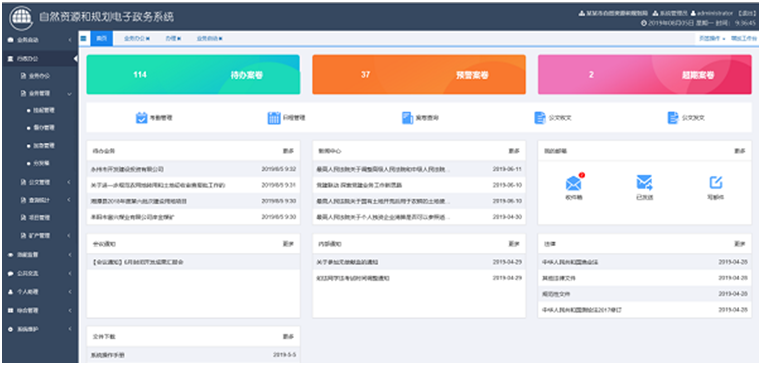Open the 案卷查询 case query icon
This screenshot has height=365, width=761.
407,118
